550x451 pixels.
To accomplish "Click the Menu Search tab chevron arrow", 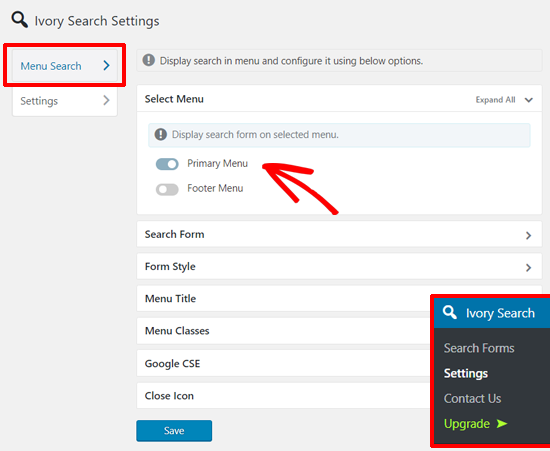I will [107, 66].
